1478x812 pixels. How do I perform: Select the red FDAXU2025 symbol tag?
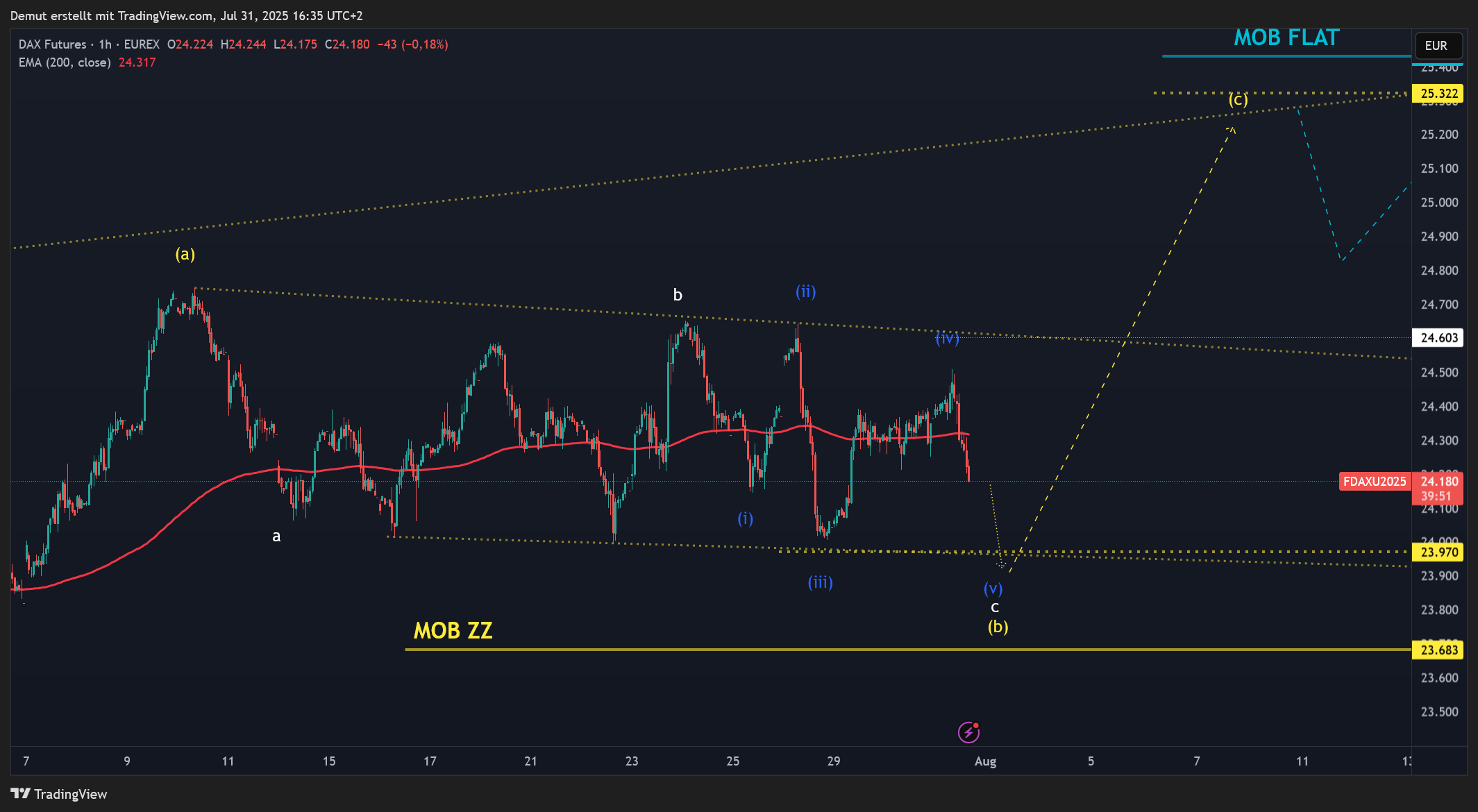click(x=1374, y=482)
